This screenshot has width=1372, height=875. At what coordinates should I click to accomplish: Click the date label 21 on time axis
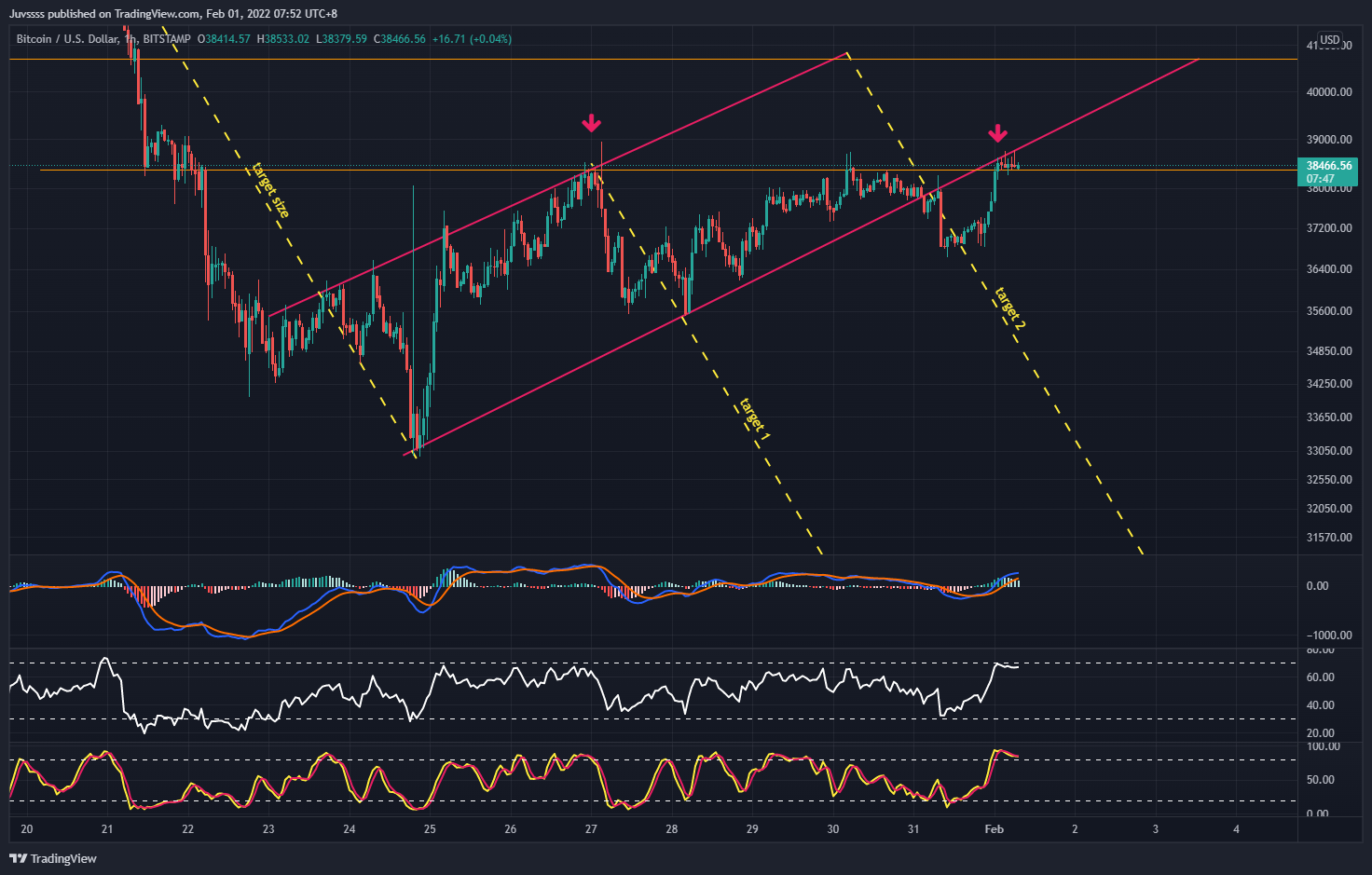[107, 829]
